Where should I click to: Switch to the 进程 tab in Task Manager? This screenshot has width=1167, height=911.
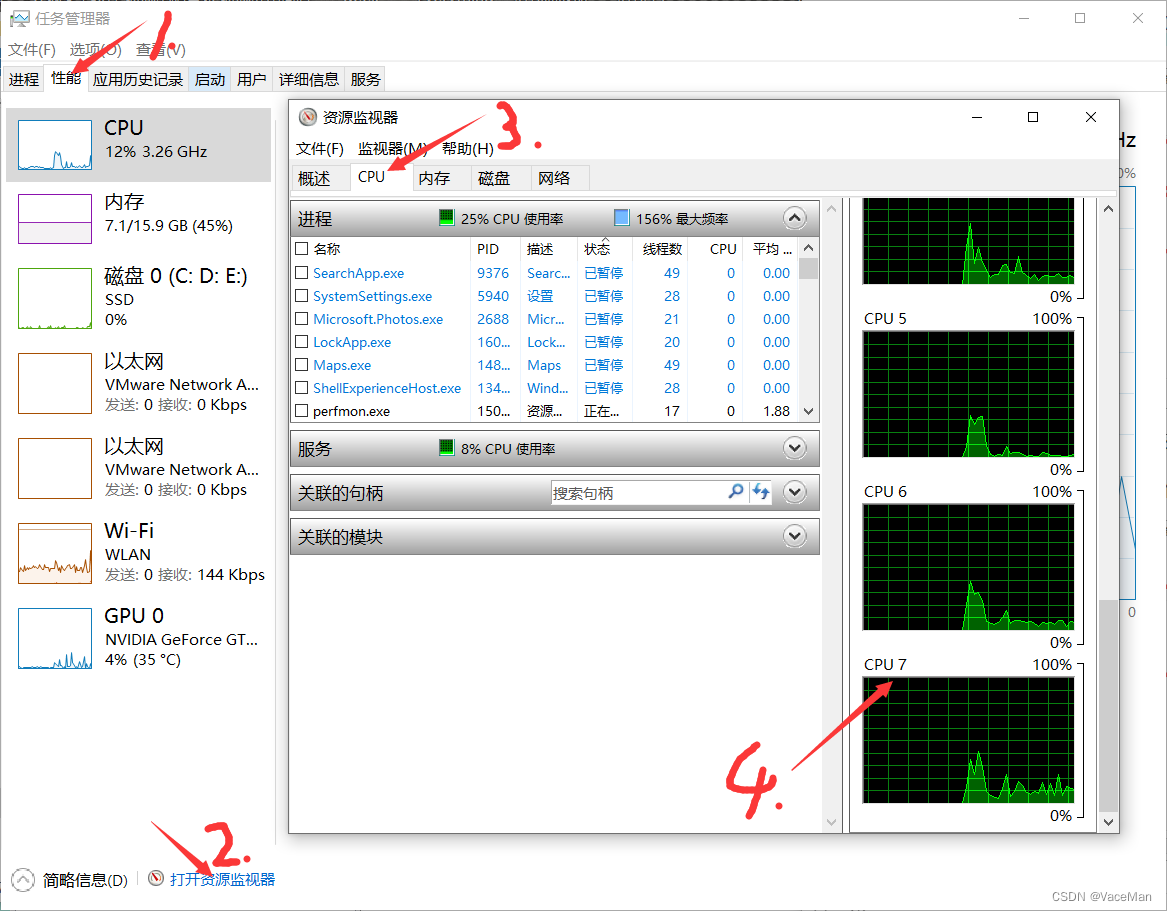[x=24, y=79]
